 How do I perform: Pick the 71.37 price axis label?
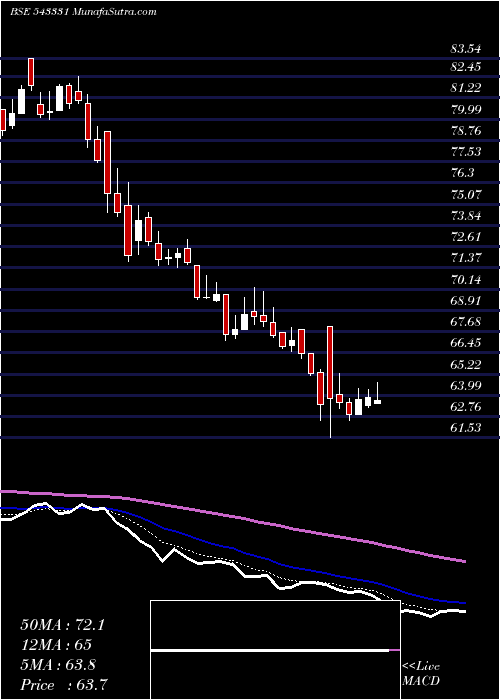(466, 258)
